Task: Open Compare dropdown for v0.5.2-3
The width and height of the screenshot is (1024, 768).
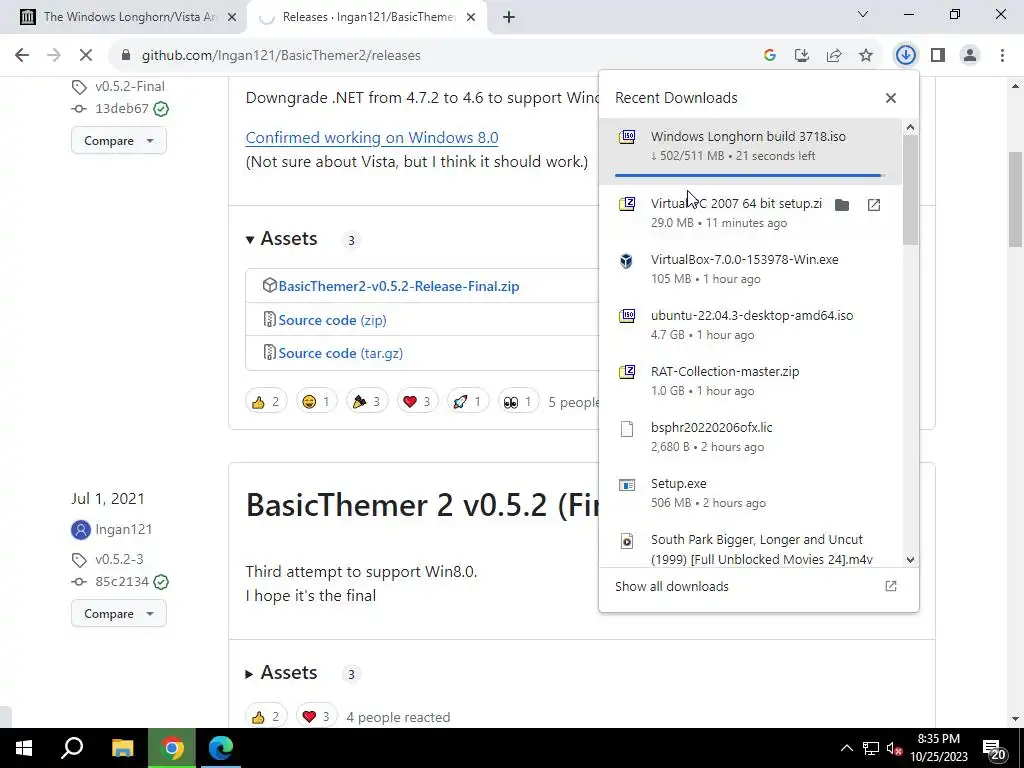Action: [x=119, y=613]
